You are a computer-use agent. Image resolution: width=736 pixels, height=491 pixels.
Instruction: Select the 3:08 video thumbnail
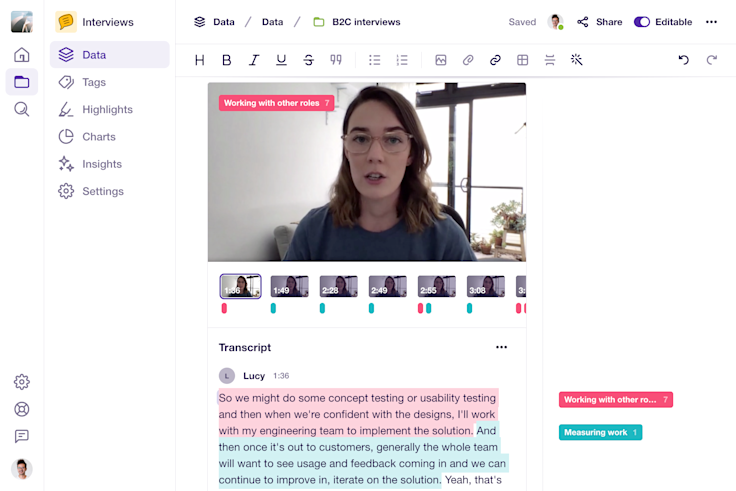486,286
